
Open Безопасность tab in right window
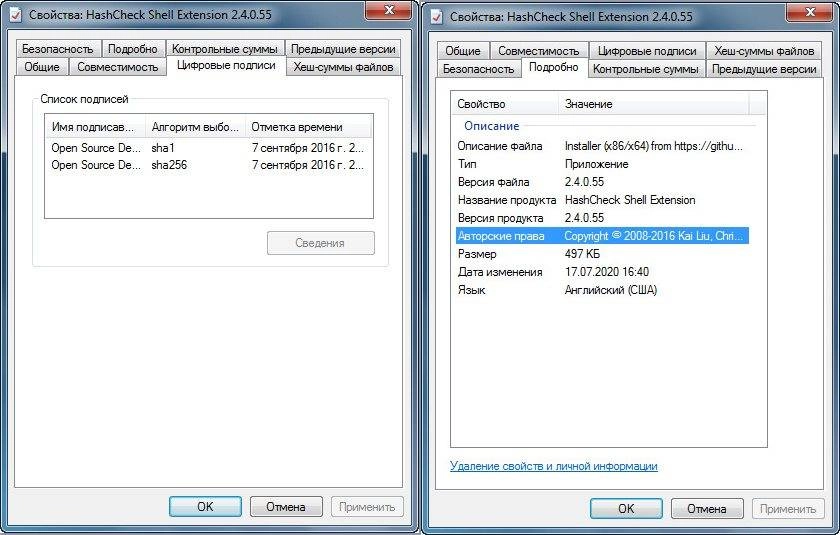(x=478, y=69)
